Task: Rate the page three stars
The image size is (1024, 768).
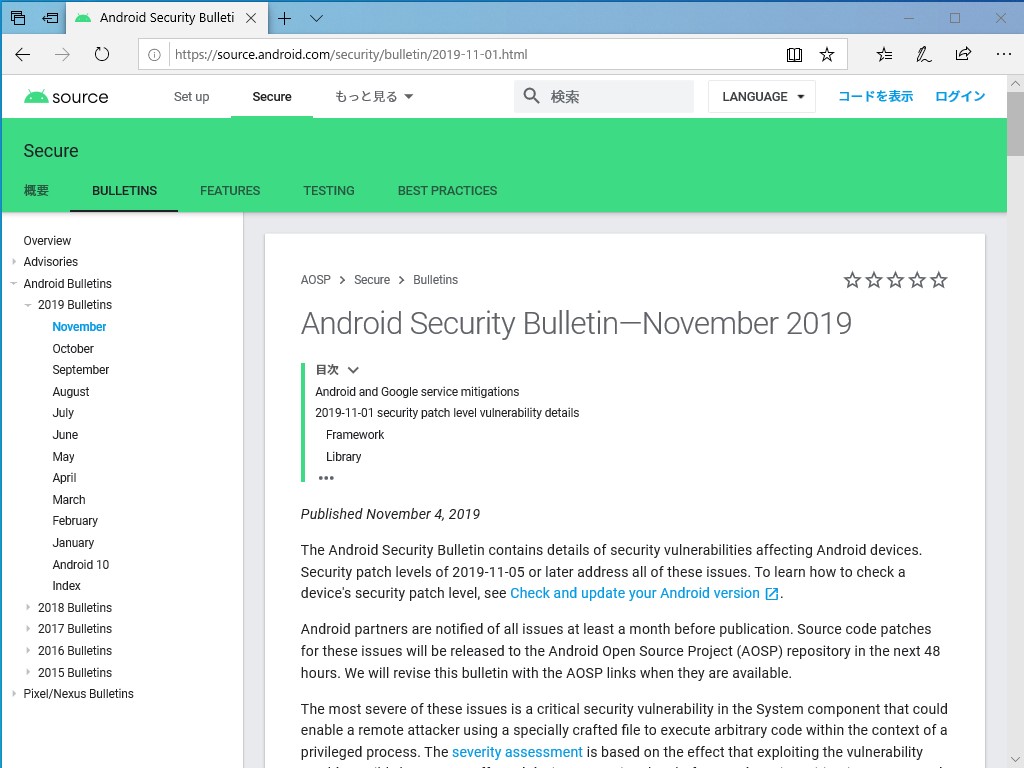Action: point(895,280)
